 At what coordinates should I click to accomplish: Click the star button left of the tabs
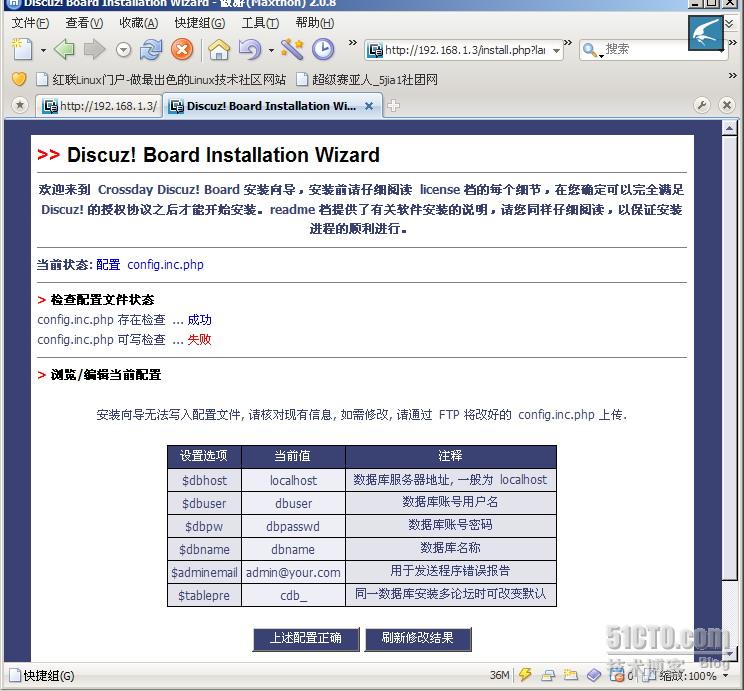19,105
